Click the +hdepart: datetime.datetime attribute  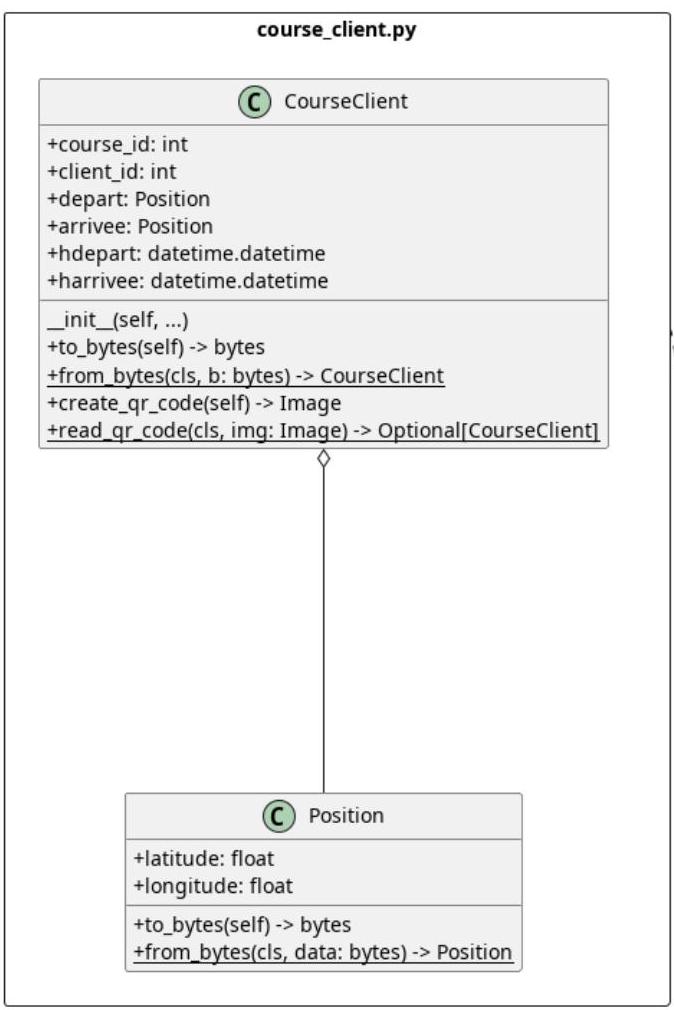[x=186, y=253]
